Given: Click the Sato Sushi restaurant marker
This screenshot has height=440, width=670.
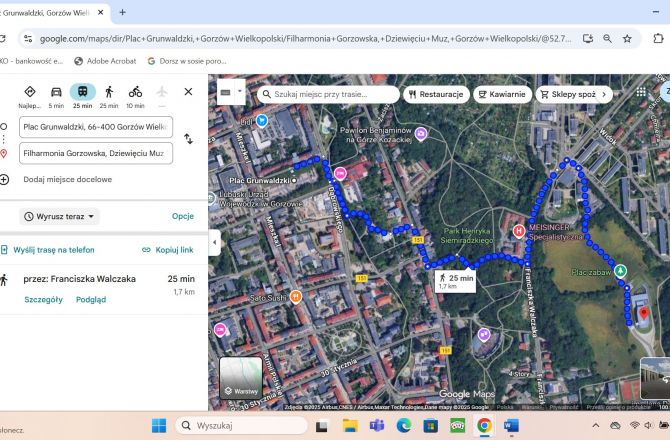Looking at the screenshot, I should pos(296,296).
